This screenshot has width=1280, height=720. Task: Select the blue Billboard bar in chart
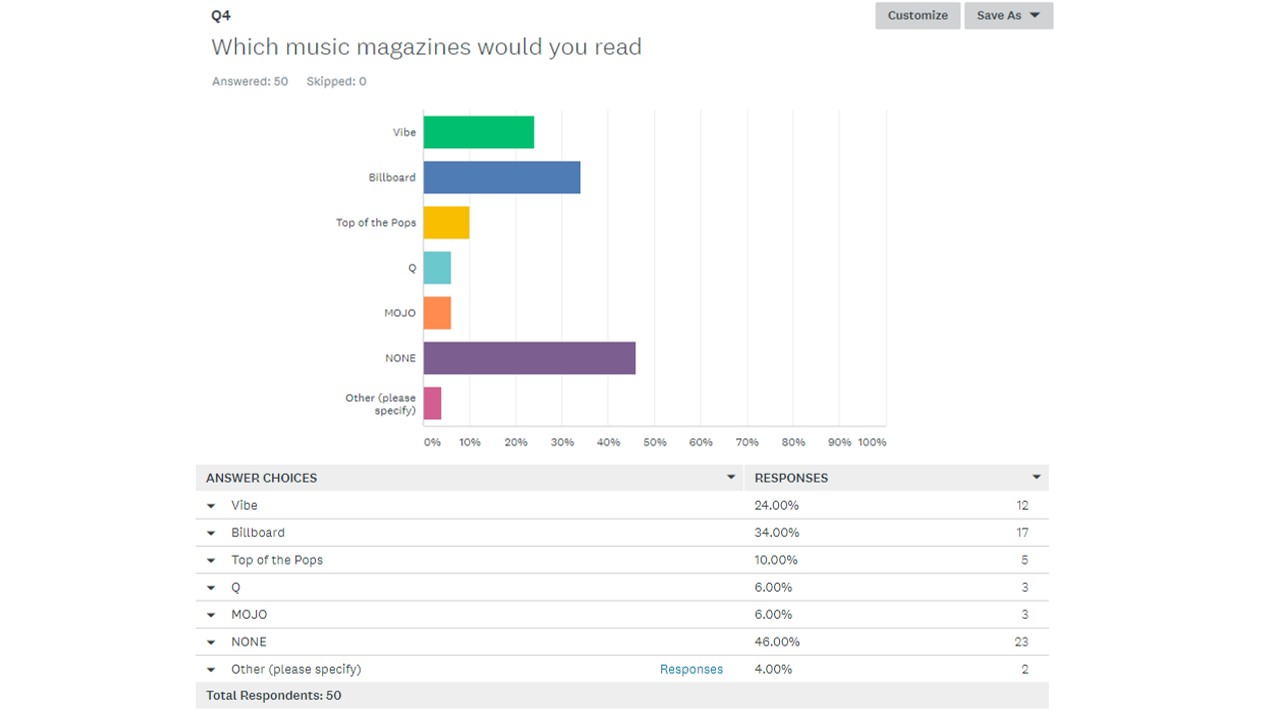[x=502, y=177]
